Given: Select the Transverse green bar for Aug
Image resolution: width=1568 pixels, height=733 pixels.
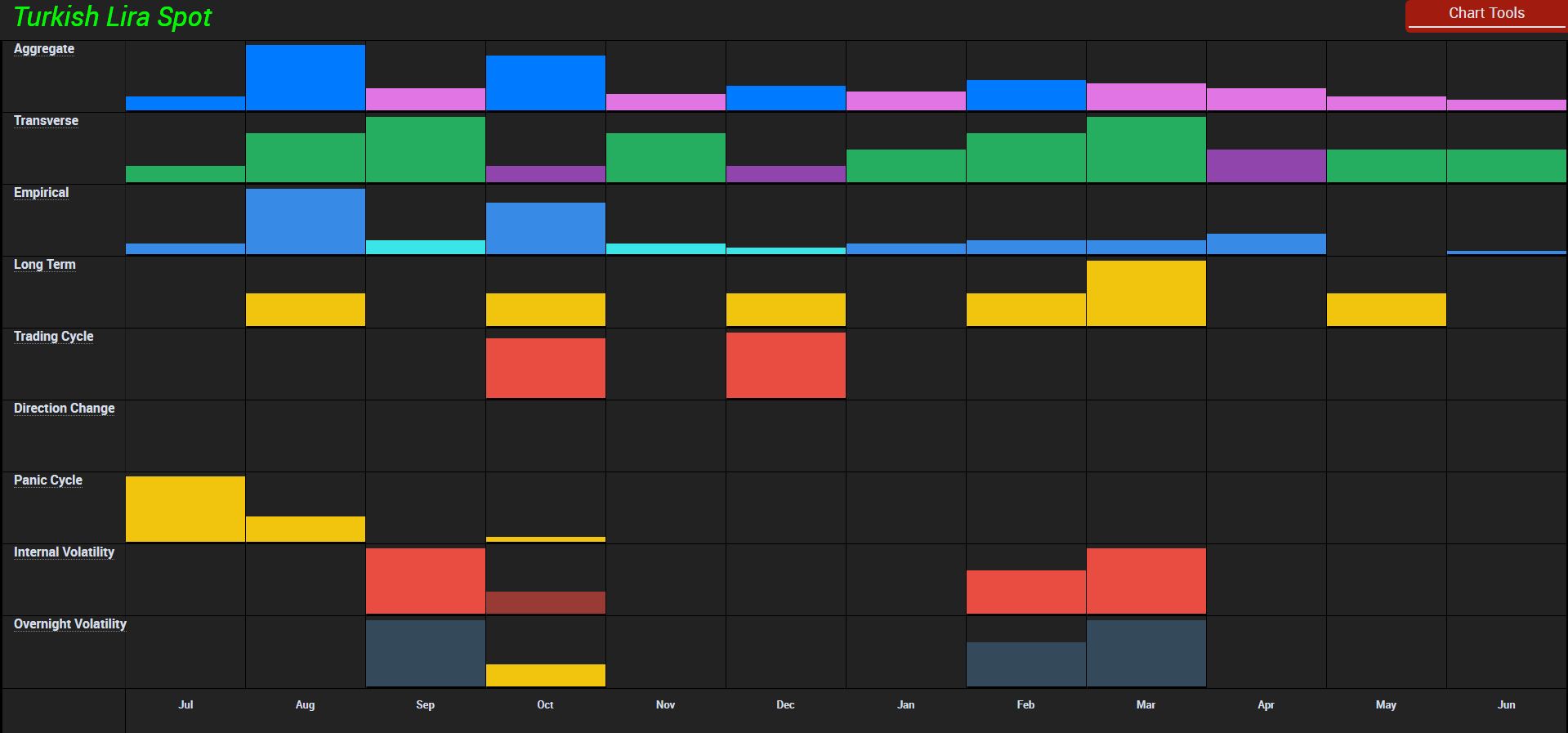Looking at the screenshot, I should pos(306,158).
